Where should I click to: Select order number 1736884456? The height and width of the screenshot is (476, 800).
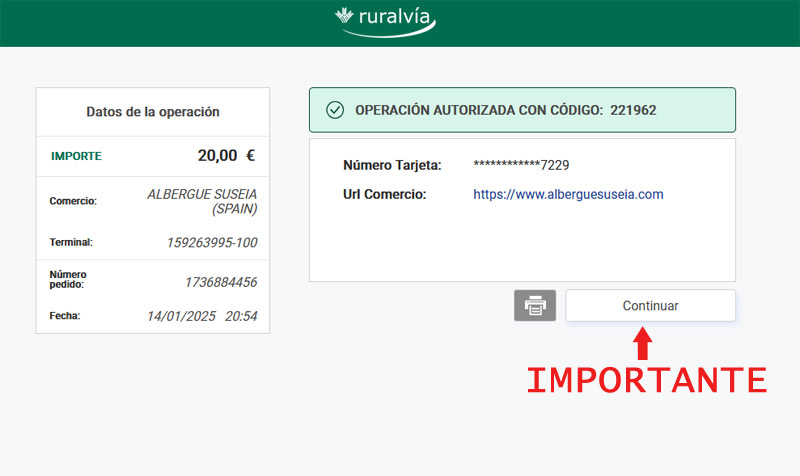tap(221, 282)
